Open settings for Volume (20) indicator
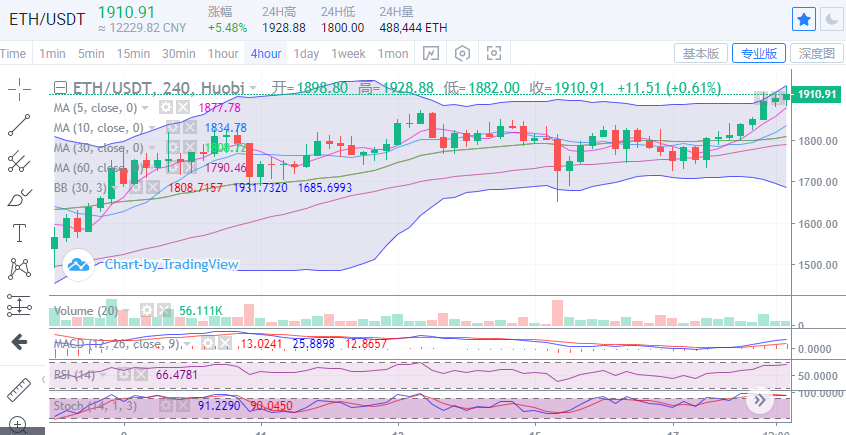This screenshot has height=435, width=846. (x=147, y=311)
